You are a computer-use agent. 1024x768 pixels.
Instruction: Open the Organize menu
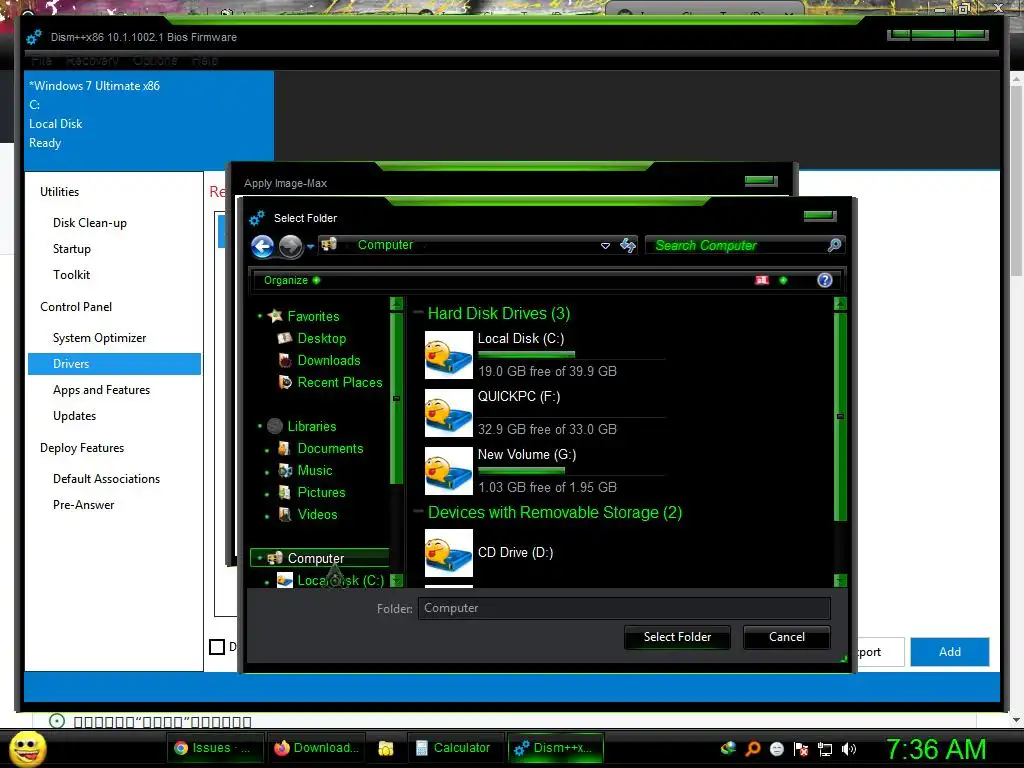pyautogui.click(x=292, y=280)
